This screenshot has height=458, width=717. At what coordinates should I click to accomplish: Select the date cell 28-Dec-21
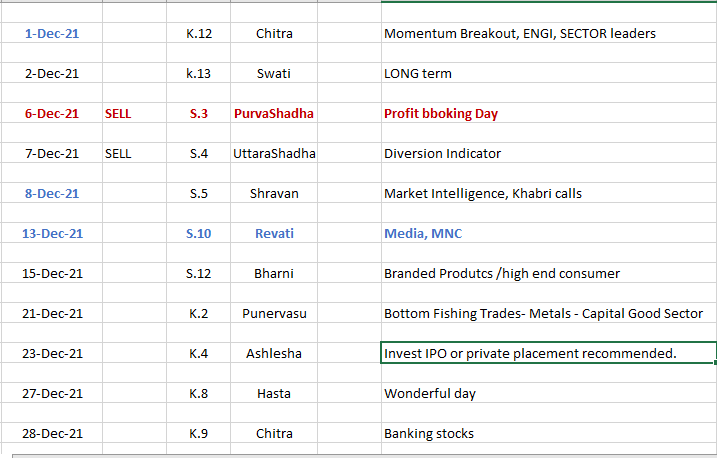coord(52,433)
